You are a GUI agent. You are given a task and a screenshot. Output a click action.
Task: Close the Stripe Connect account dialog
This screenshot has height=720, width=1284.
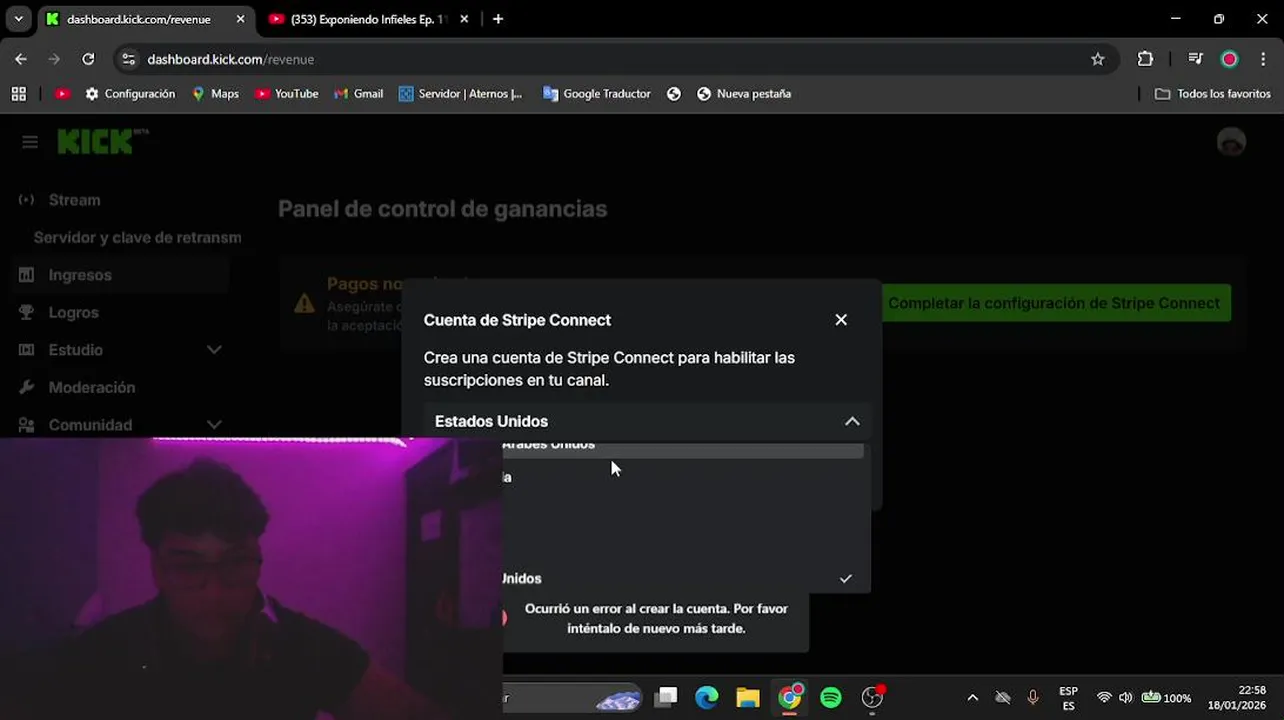[841, 320]
